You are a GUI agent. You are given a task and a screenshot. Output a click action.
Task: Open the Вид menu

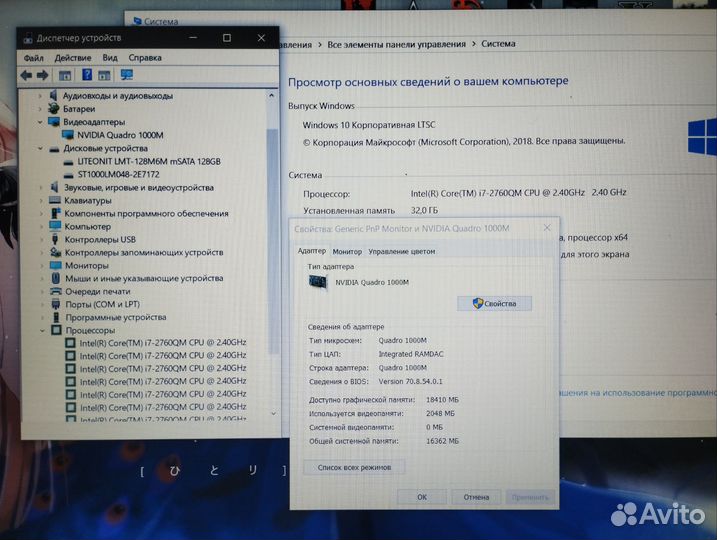tap(110, 58)
